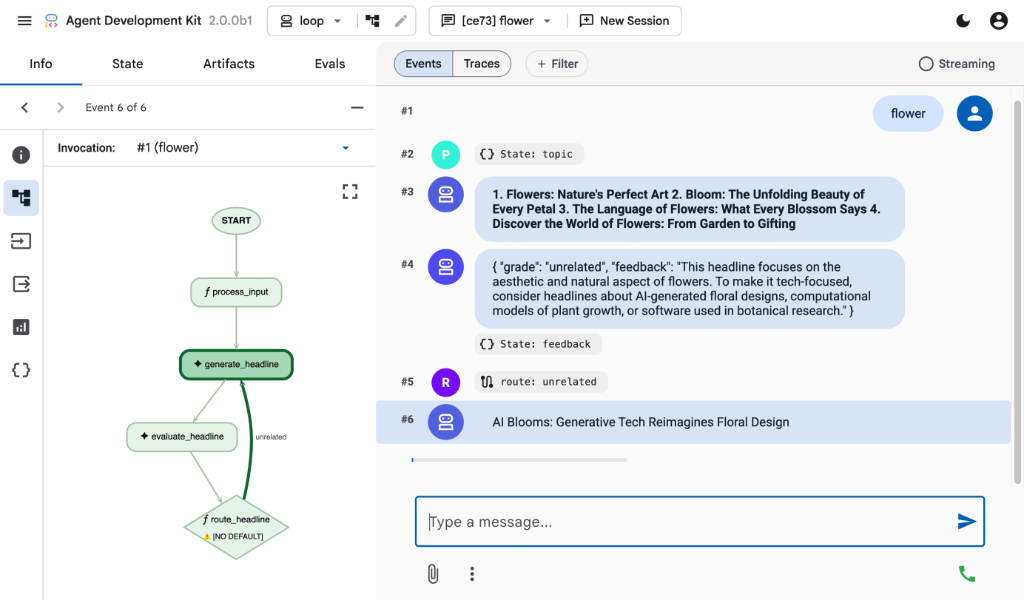The width and height of the screenshot is (1024, 600).
Task: Click the Event 6 of 6 label
Action: 116,108
